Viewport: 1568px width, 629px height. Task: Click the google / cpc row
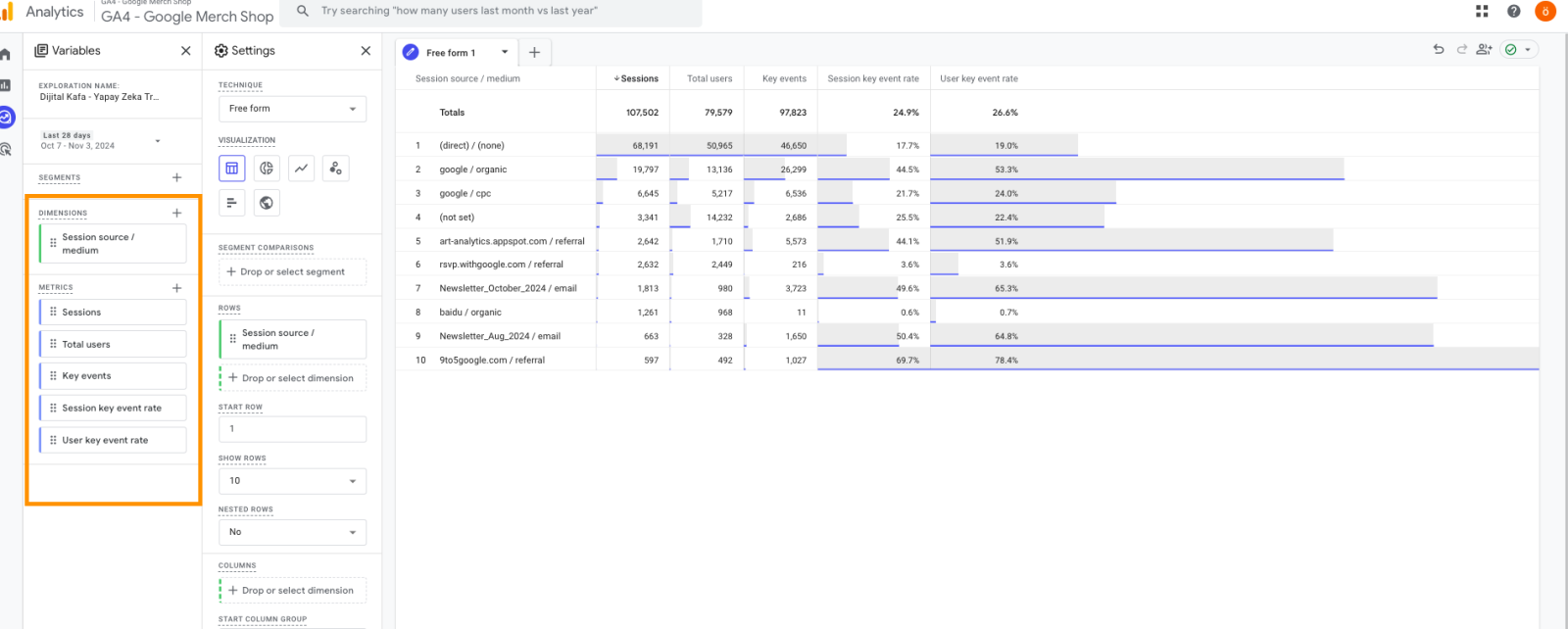967,193
